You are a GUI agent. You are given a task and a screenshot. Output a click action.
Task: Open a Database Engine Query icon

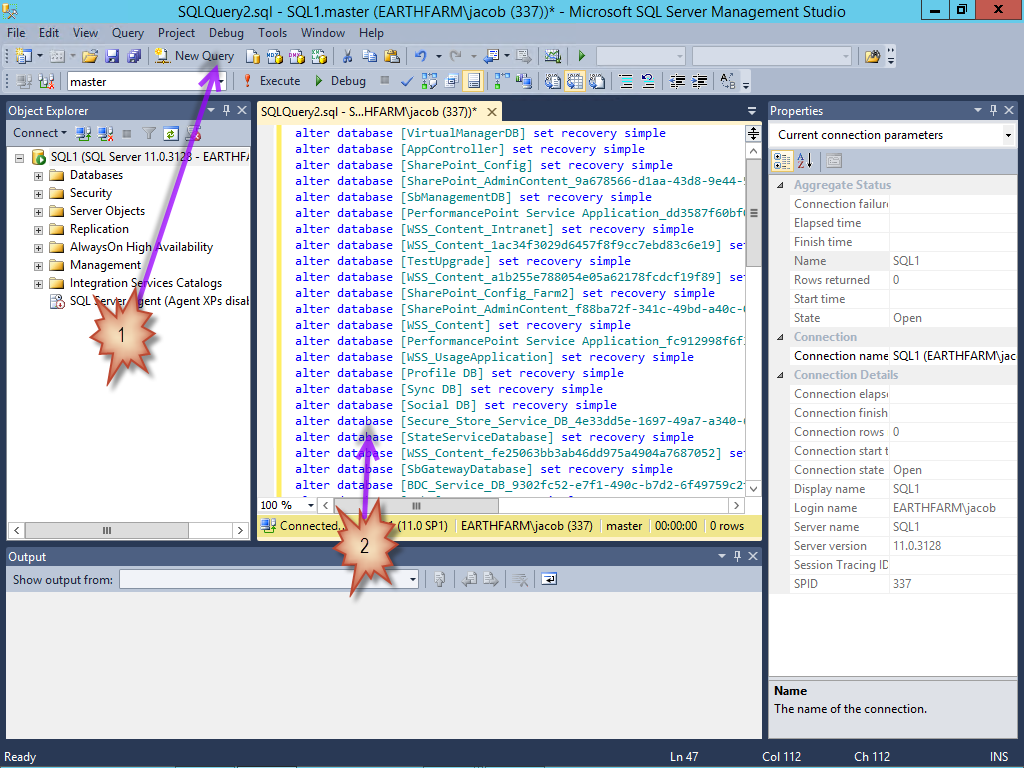click(252, 57)
